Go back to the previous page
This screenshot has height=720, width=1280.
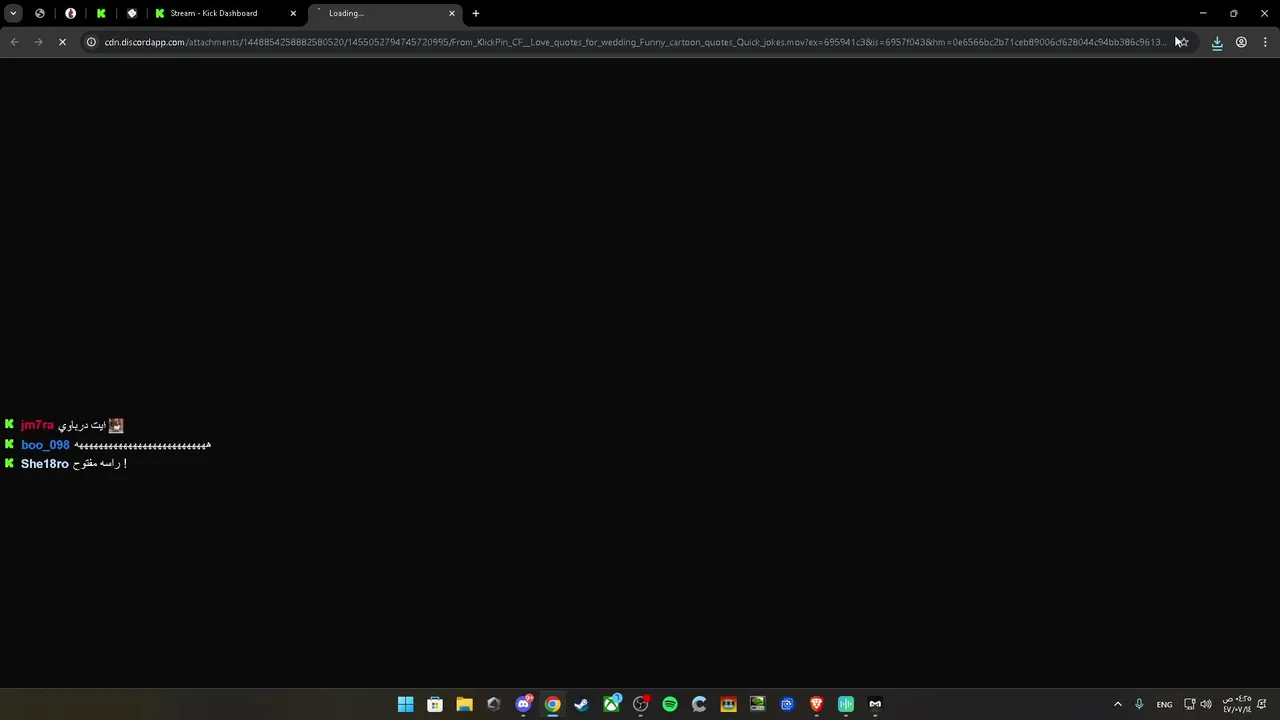tap(14, 42)
